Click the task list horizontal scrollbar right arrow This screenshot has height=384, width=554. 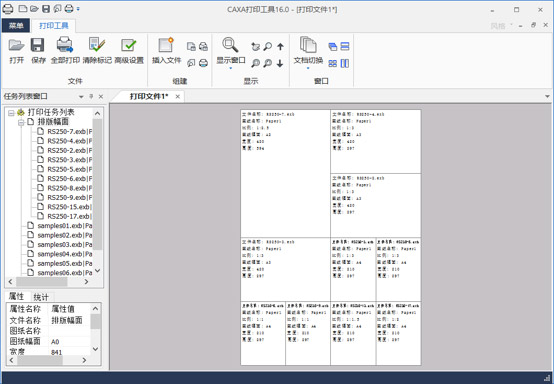point(86,282)
